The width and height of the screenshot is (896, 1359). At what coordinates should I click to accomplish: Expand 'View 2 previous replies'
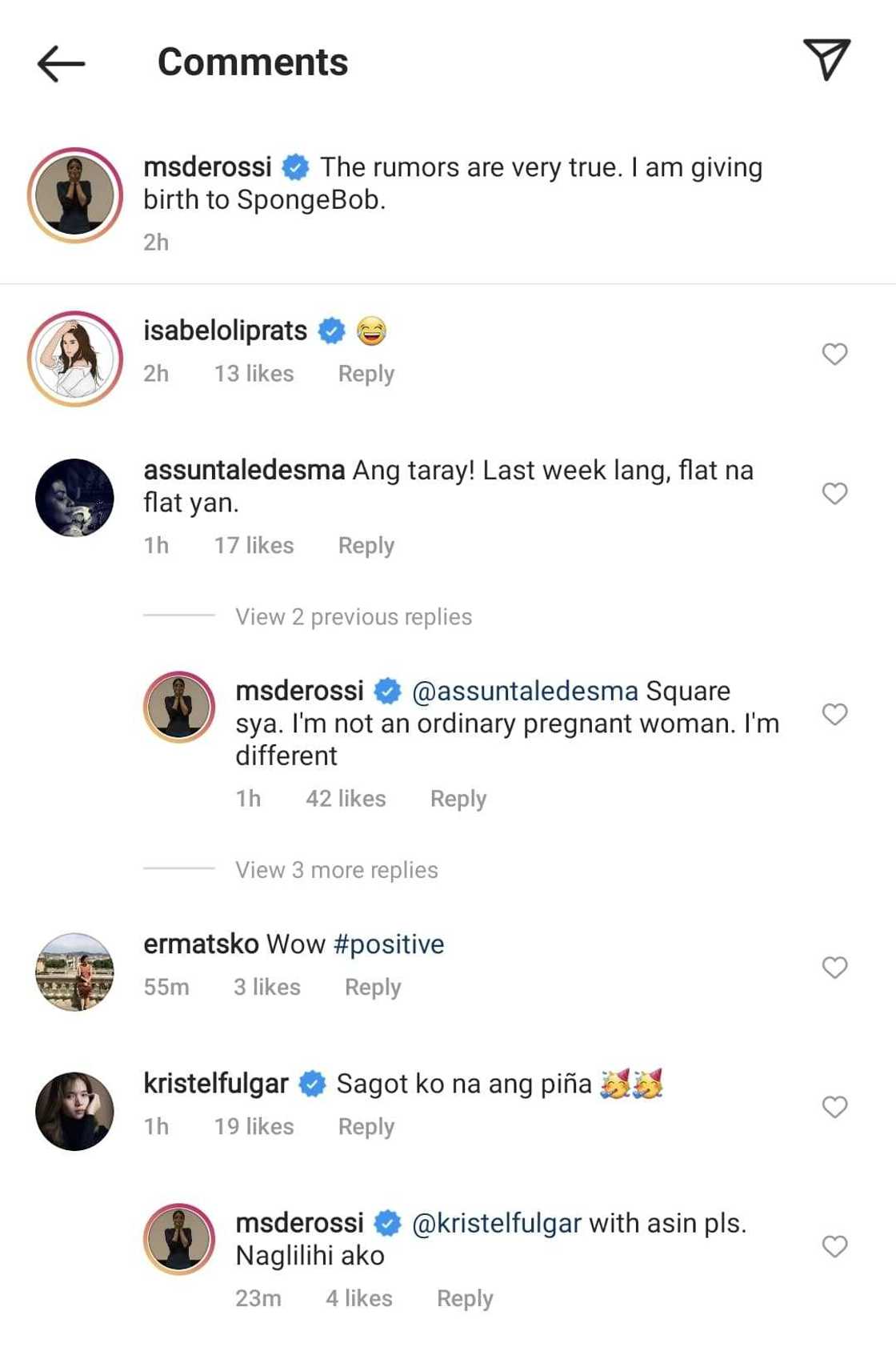pyautogui.click(x=353, y=617)
